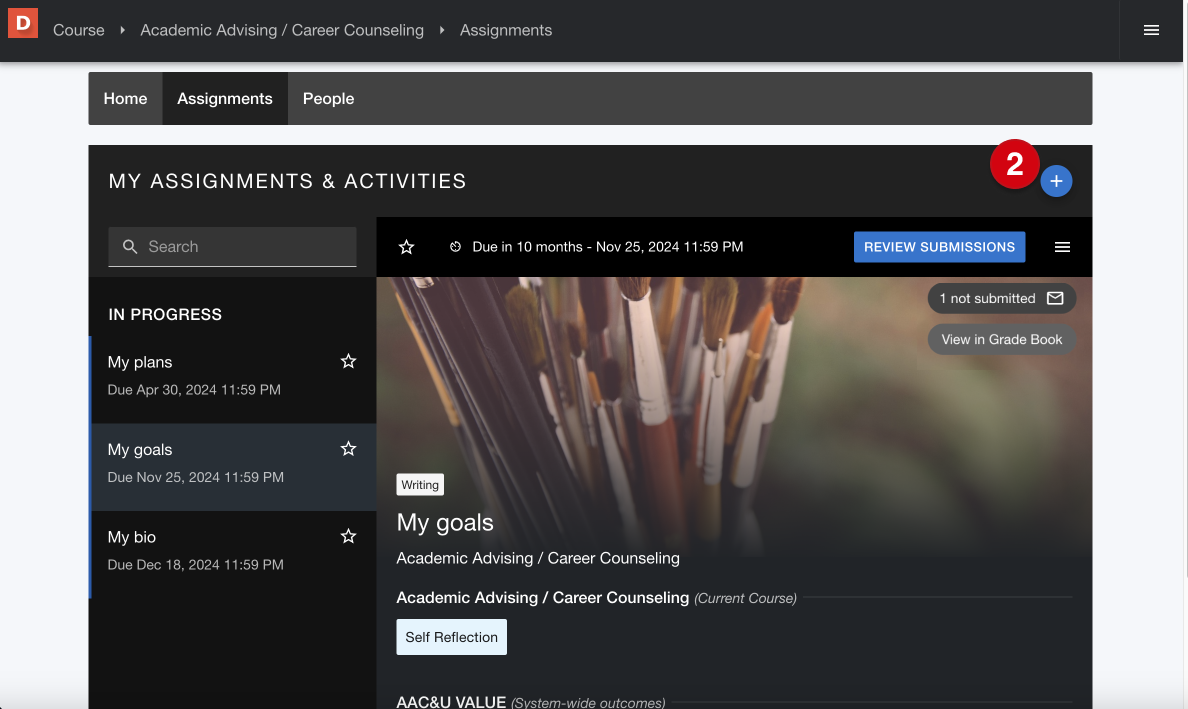
Task: Switch to the Home tab
Action: pyautogui.click(x=125, y=98)
